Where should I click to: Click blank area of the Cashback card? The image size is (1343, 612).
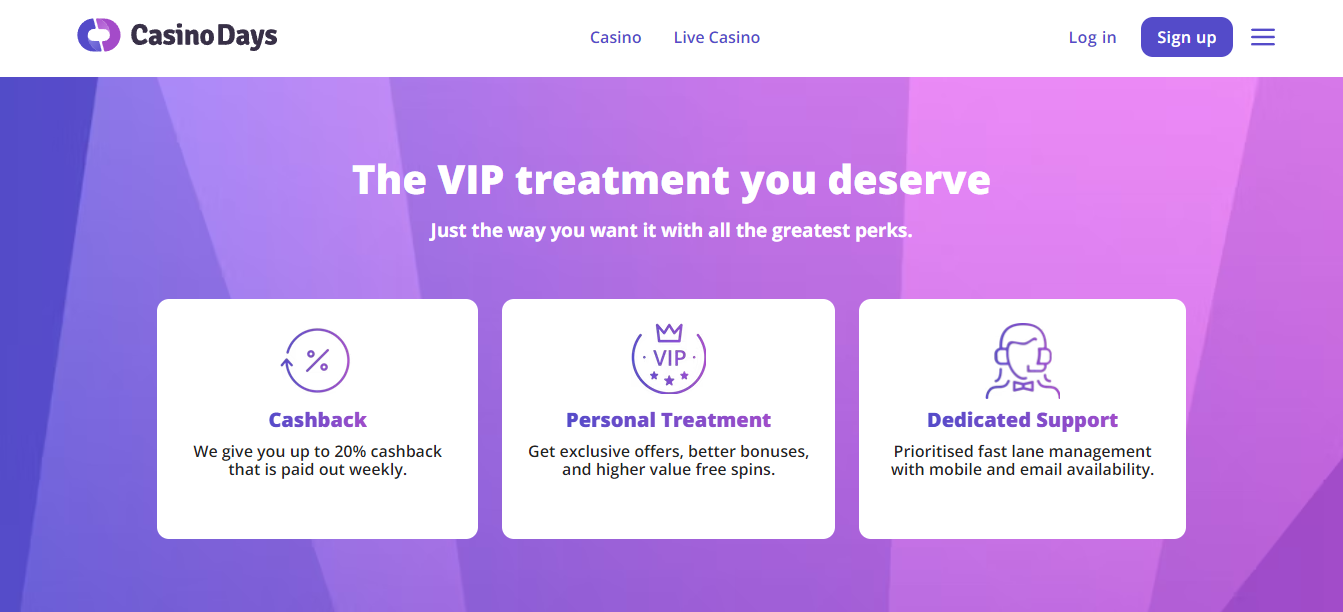(x=318, y=510)
